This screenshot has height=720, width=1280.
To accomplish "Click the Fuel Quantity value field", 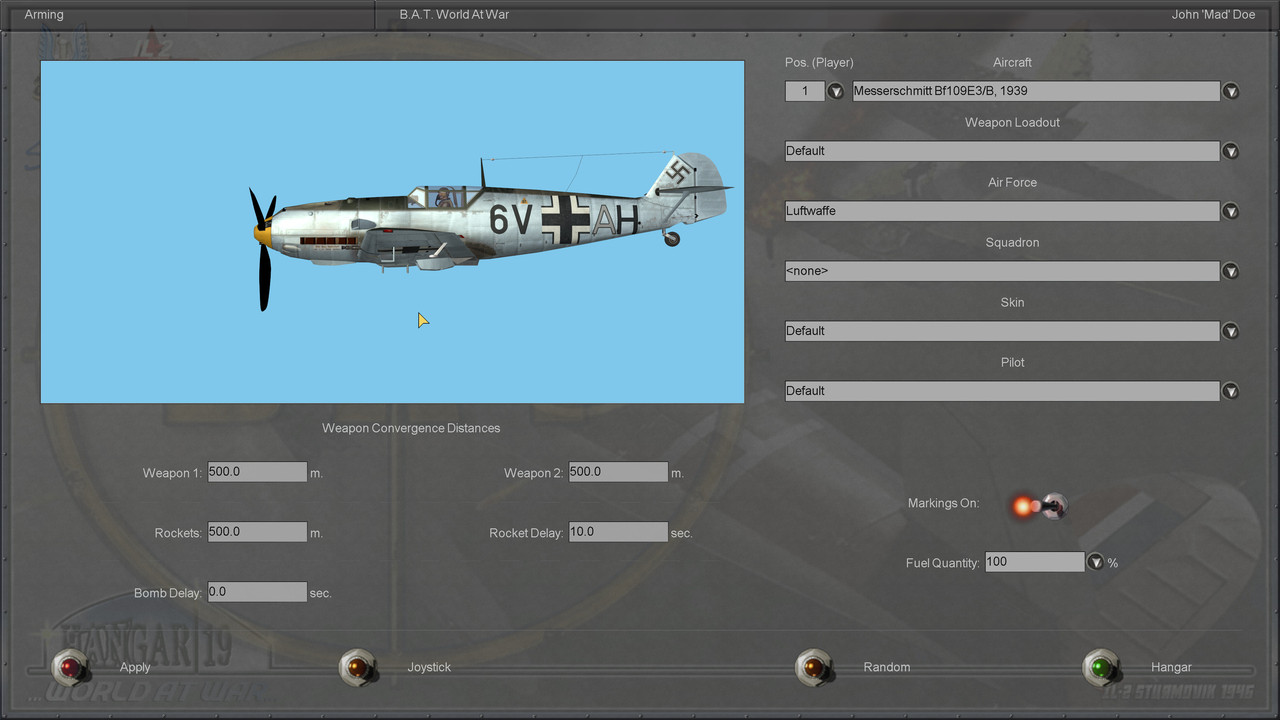I will (x=1035, y=562).
